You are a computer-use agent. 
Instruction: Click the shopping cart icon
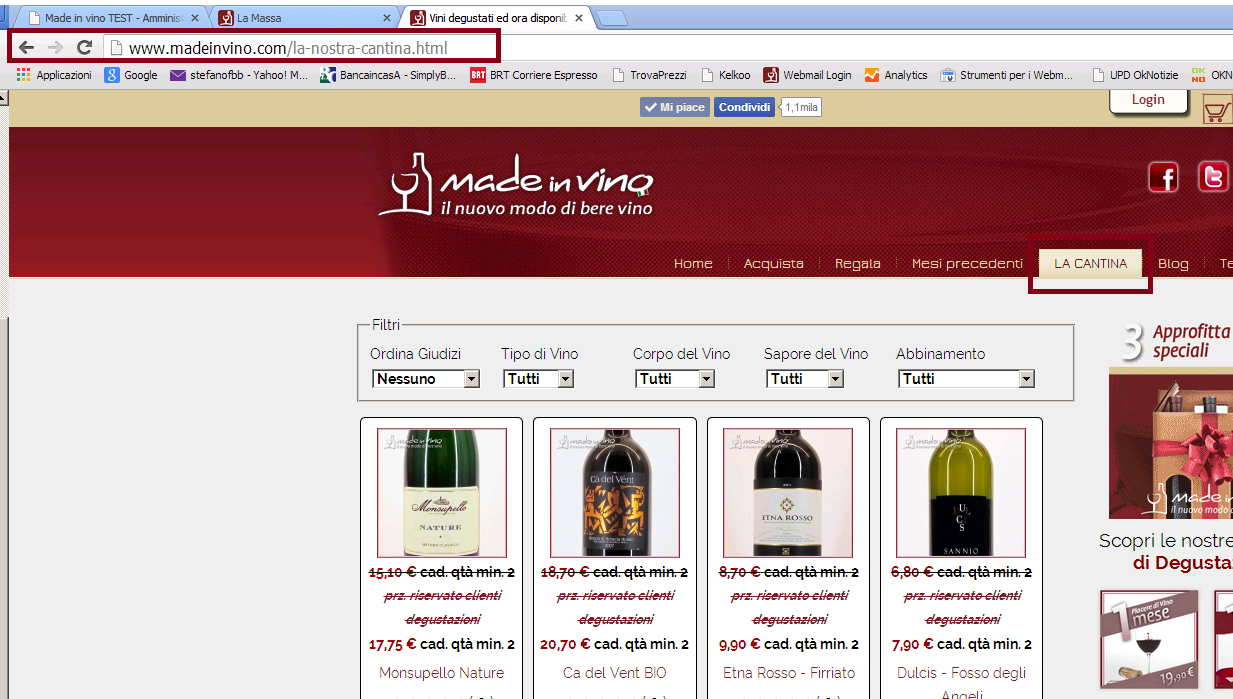pyautogui.click(x=1216, y=110)
